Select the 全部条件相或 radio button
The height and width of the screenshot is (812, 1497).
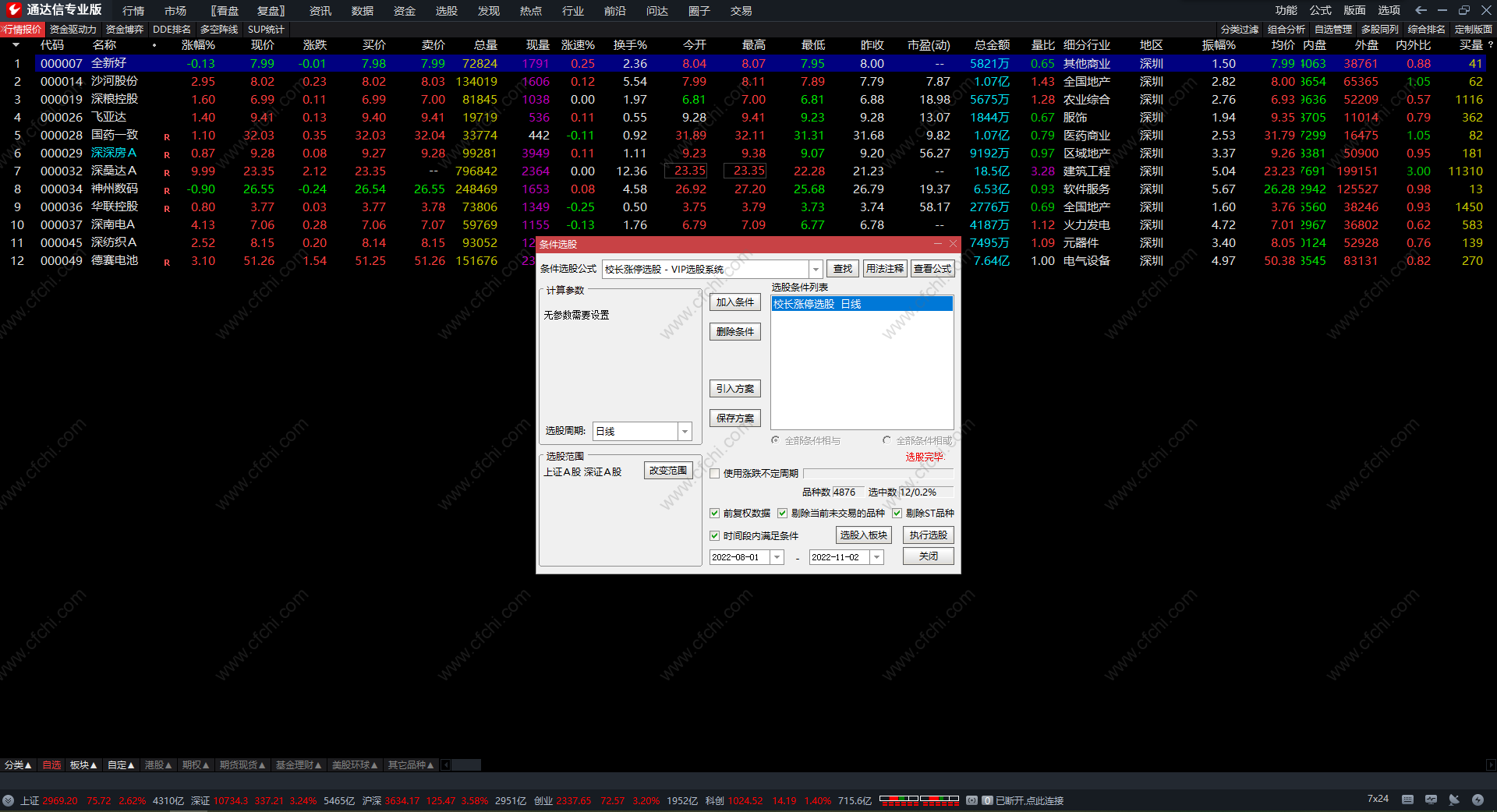tap(887, 440)
